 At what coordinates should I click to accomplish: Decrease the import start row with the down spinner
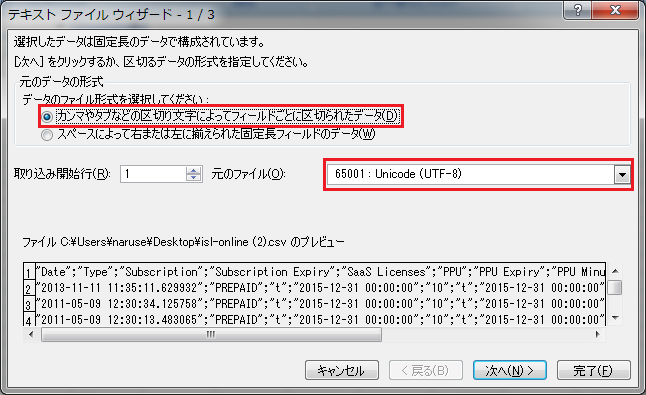193,178
